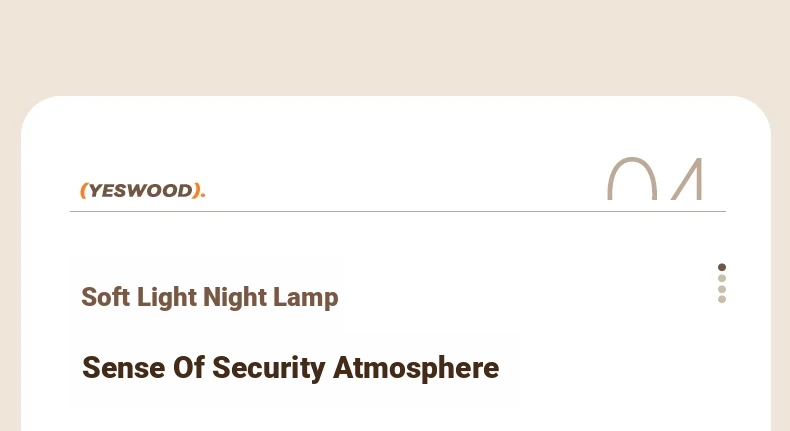The image size is (790, 431).
Task: Click the word Sense in the title
Action: [x=123, y=367]
